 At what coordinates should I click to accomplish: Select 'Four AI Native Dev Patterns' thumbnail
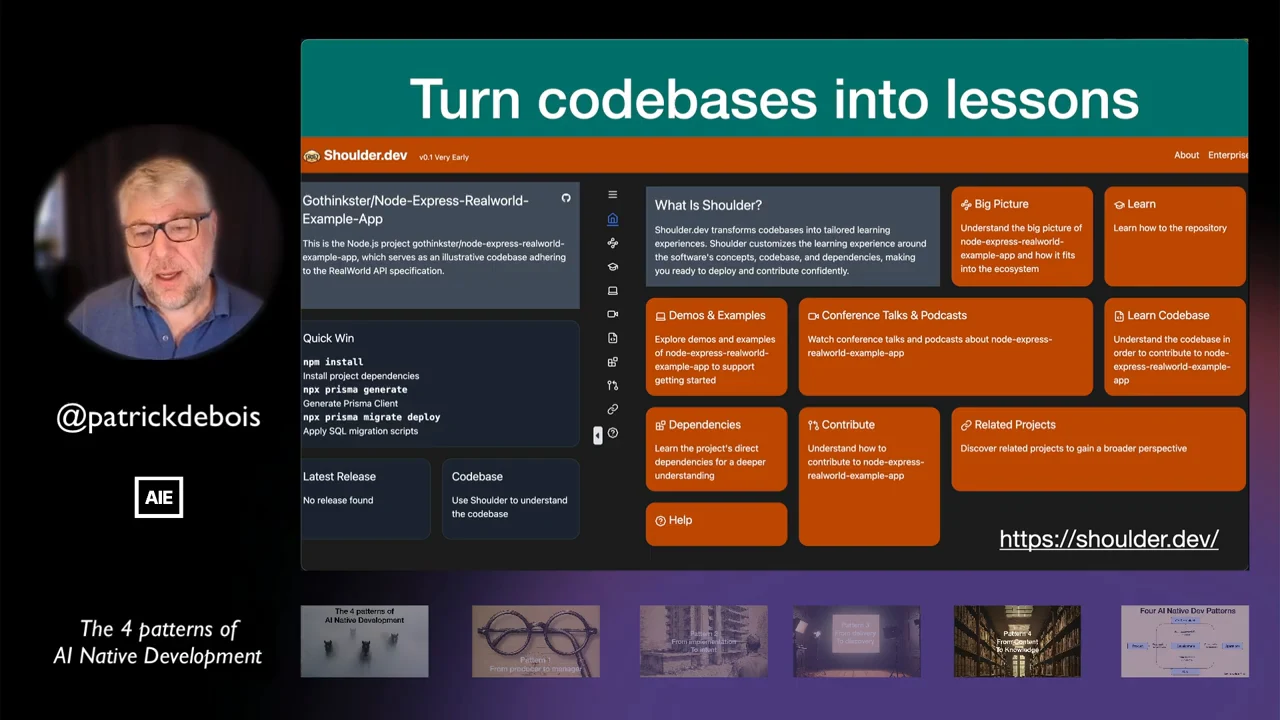1185,641
